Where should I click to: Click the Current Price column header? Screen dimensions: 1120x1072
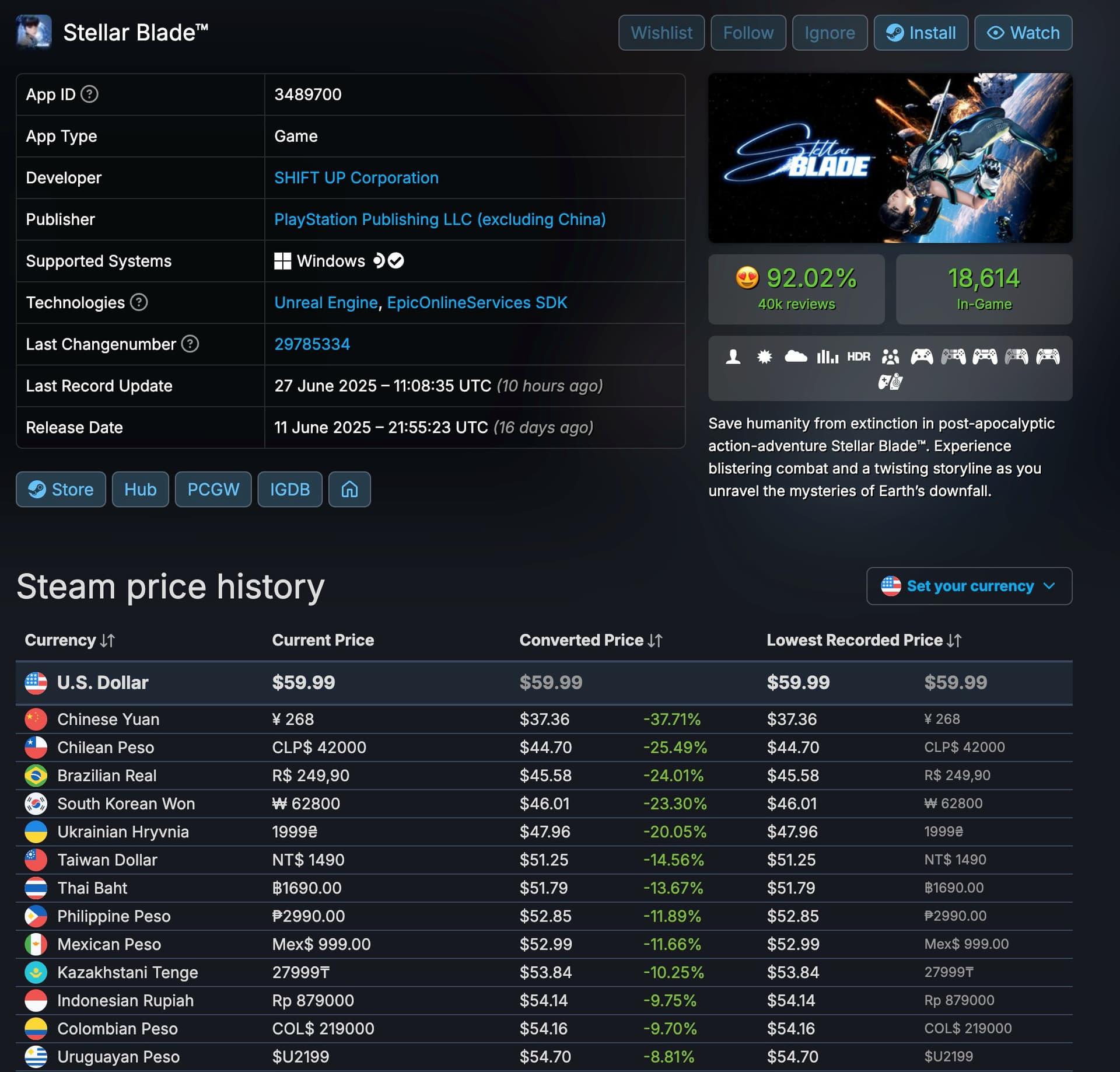(x=323, y=640)
